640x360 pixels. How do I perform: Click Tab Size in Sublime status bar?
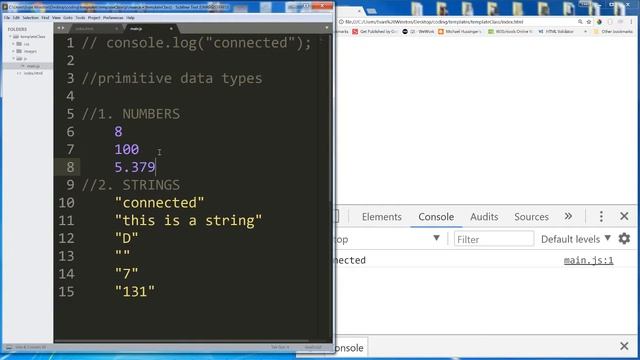click(280, 347)
